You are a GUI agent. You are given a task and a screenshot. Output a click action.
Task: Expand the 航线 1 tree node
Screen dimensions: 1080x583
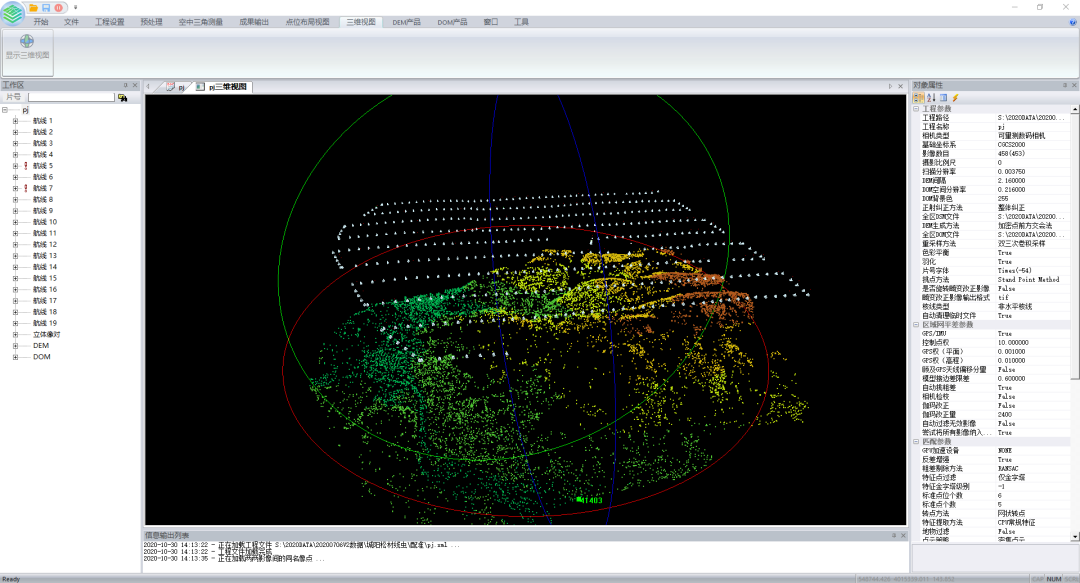pyautogui.click(x=15, y=121)
